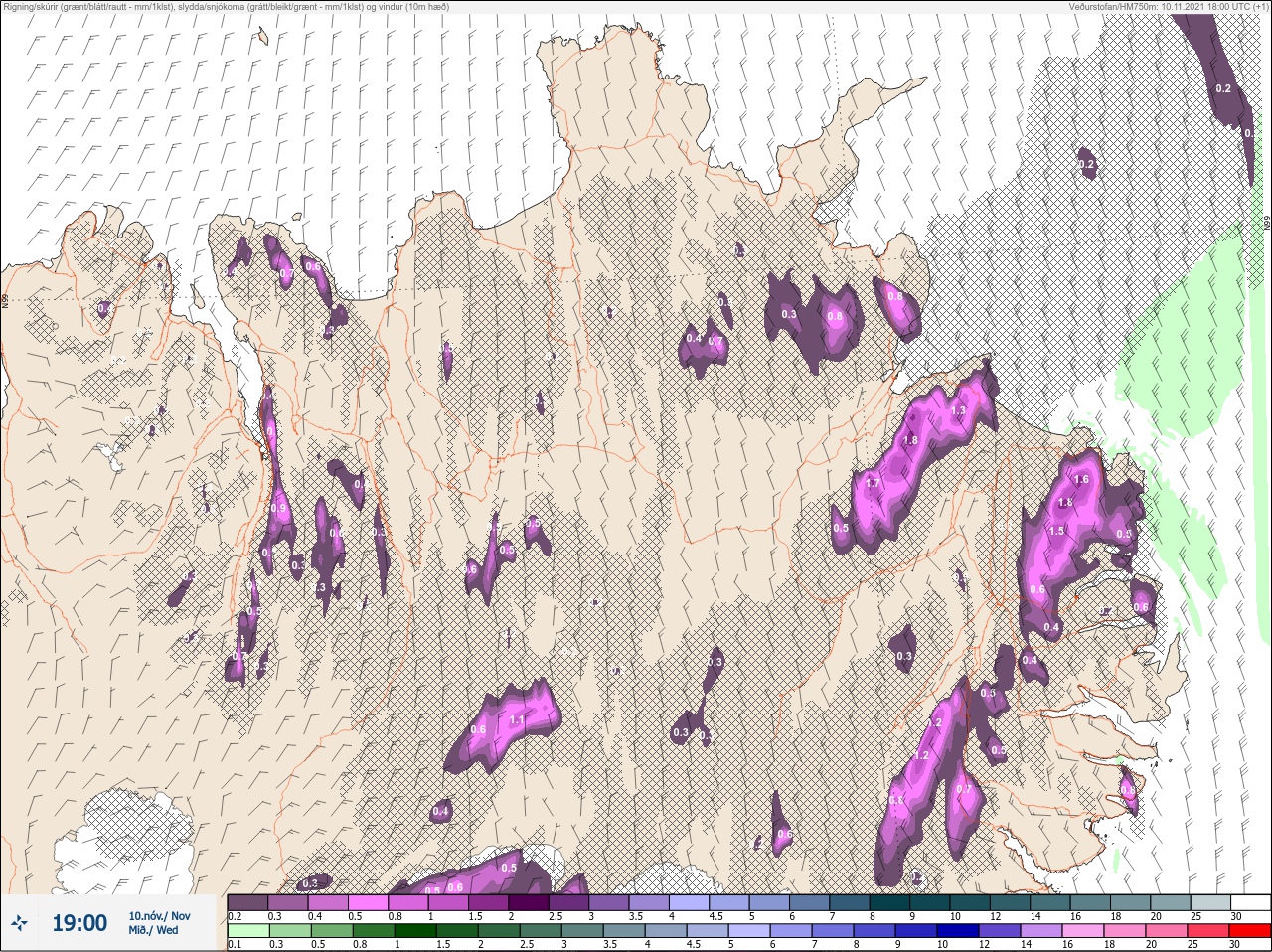This screenshot has height=952, width=1272.
Task: Select bright pink legend swatch between 0.5 and 0.8
Action: coord(370,902)
